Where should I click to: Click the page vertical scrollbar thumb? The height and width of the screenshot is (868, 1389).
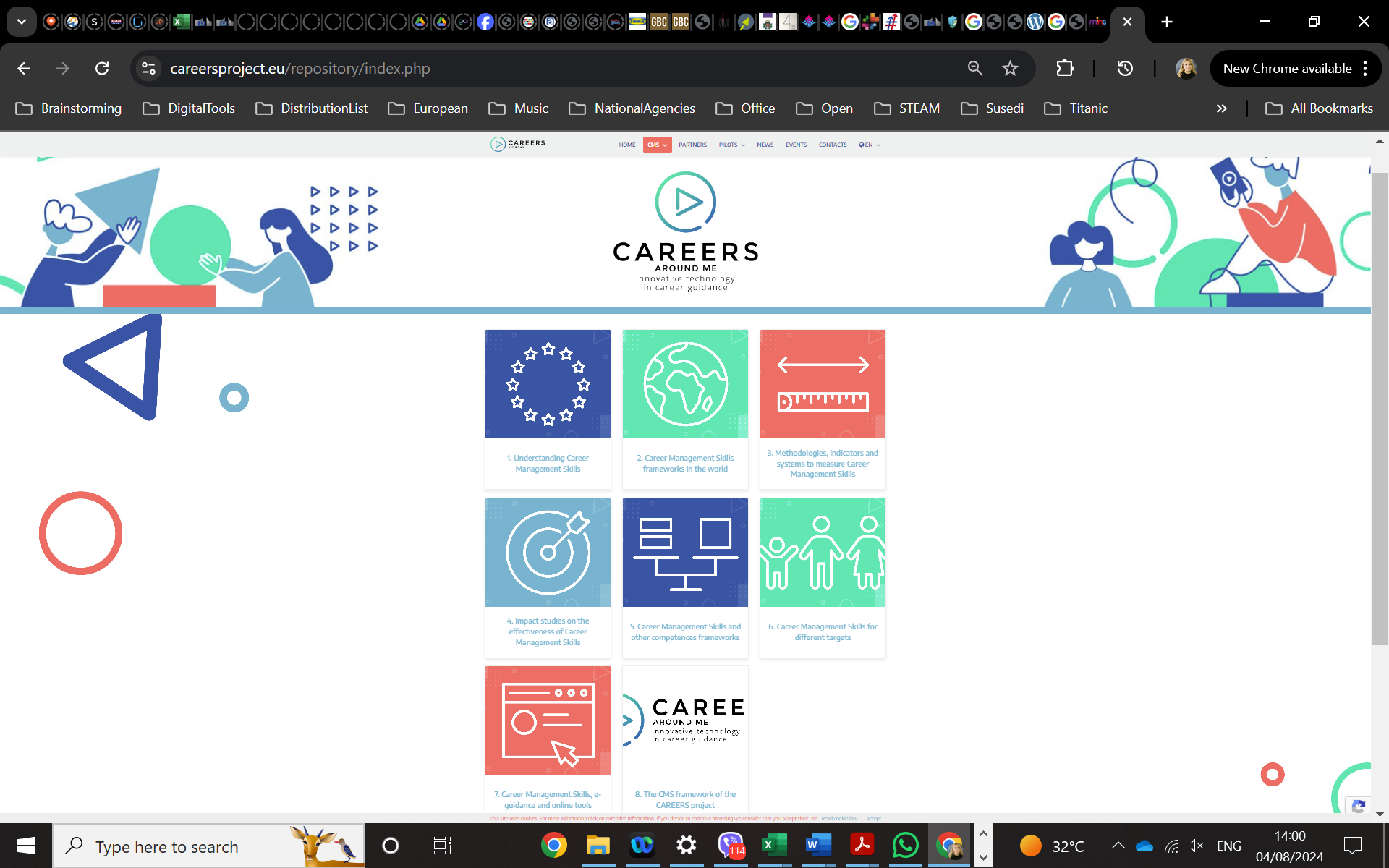[1380, 409]
